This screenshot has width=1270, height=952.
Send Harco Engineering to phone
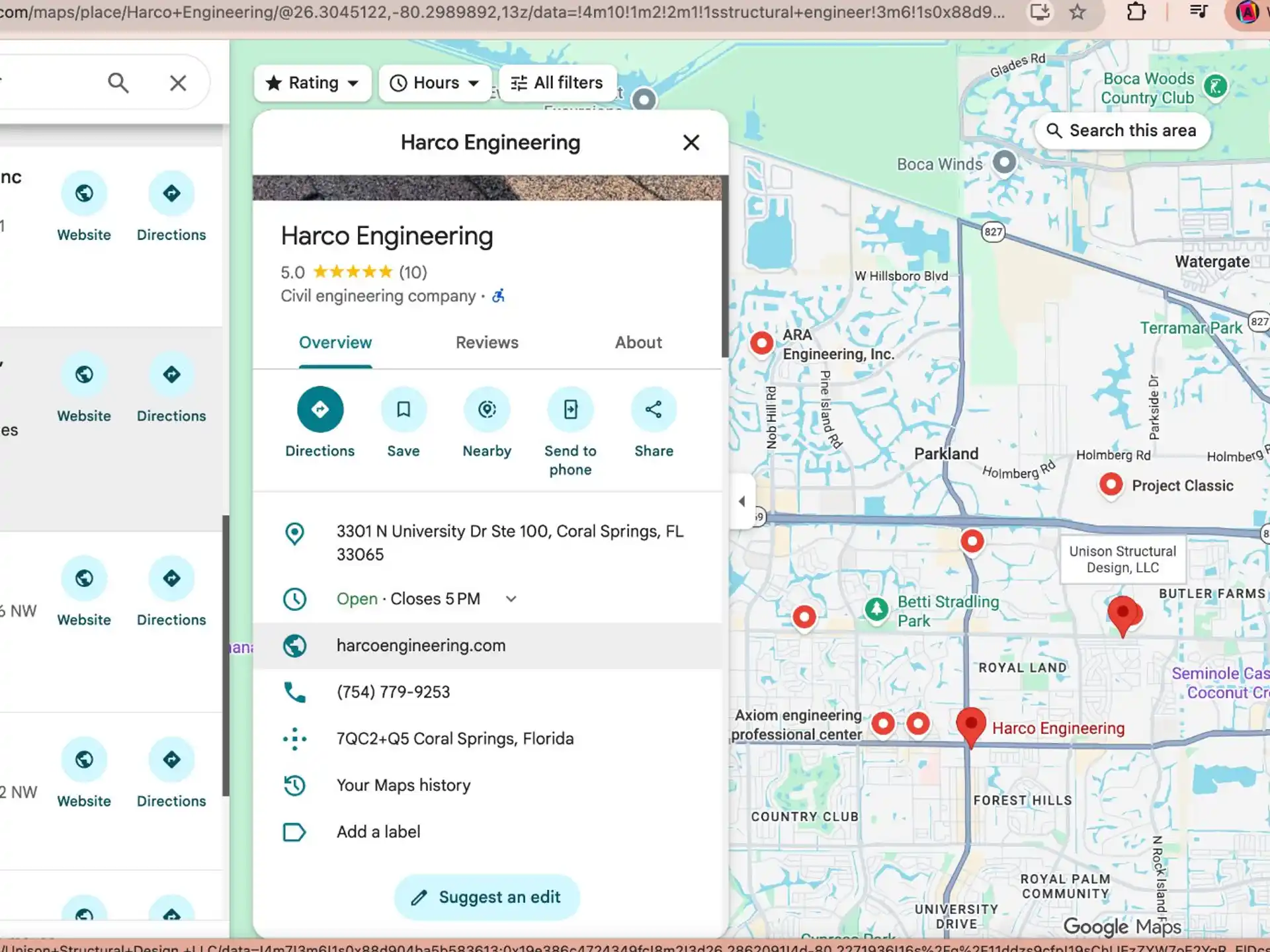pyautogui.click(x=570, y=409)
